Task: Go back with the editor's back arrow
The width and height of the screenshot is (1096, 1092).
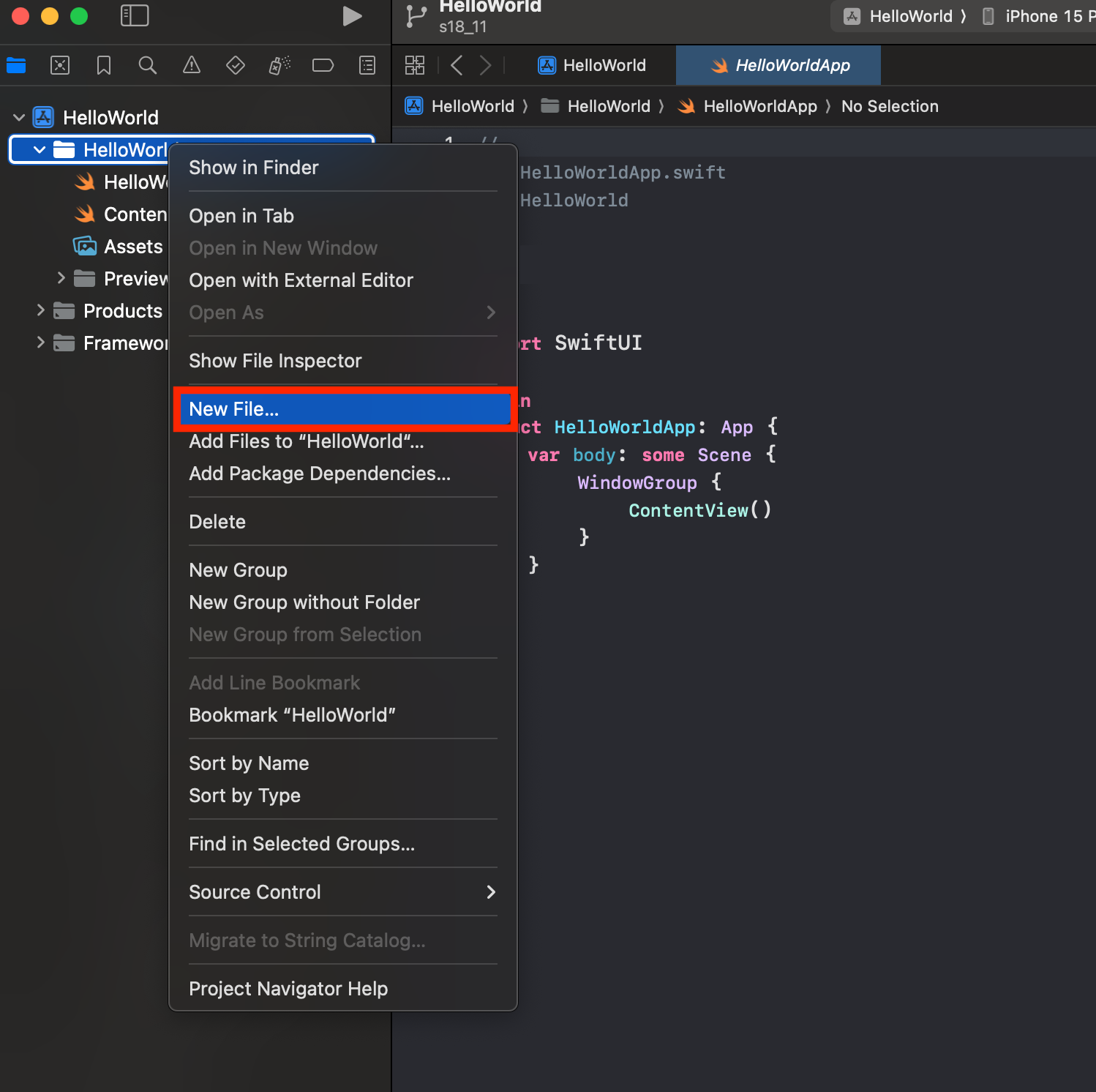Action: [x=457, y=66]
